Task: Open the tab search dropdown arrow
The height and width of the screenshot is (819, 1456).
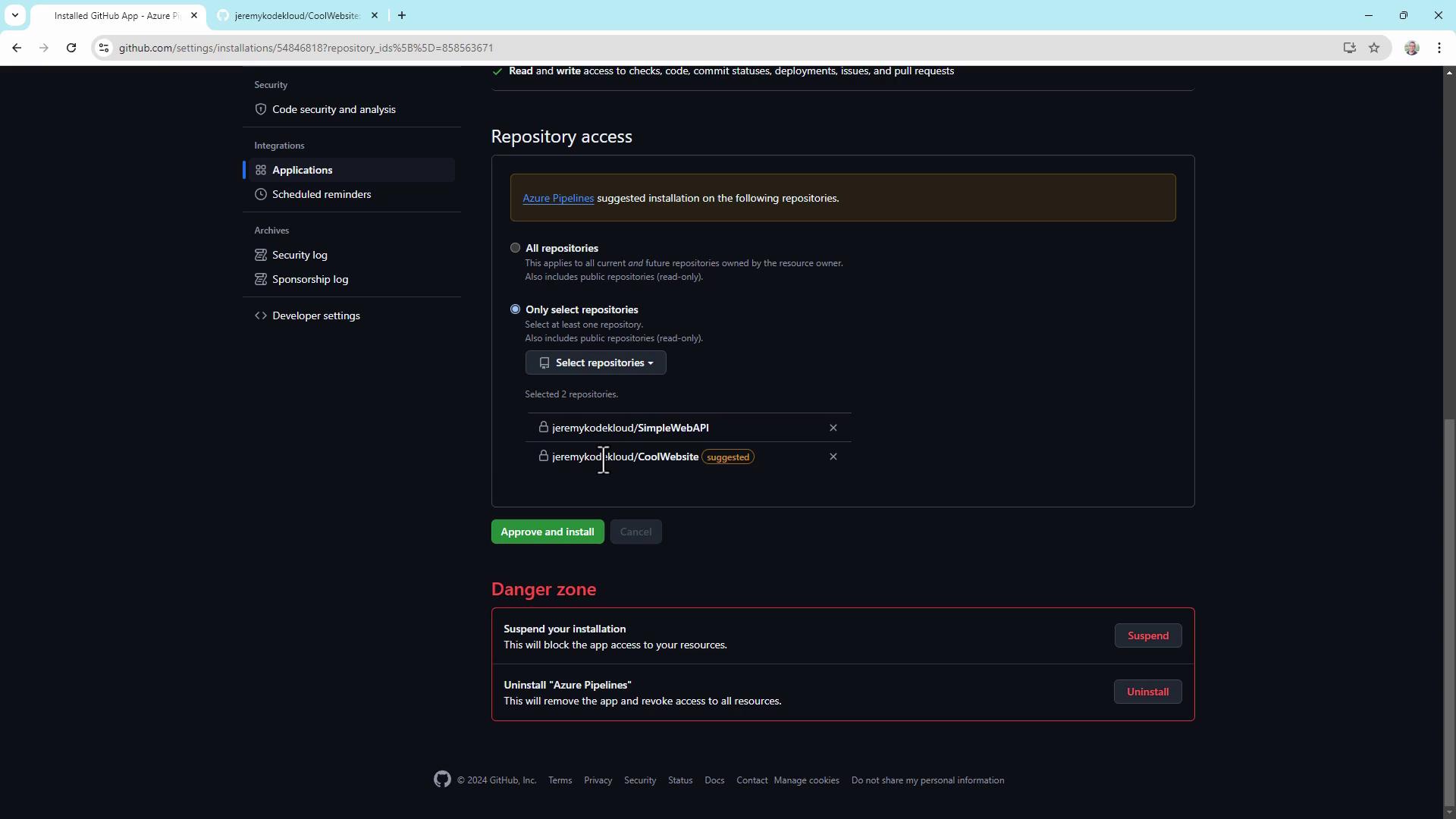Action: tap(15, 15)
